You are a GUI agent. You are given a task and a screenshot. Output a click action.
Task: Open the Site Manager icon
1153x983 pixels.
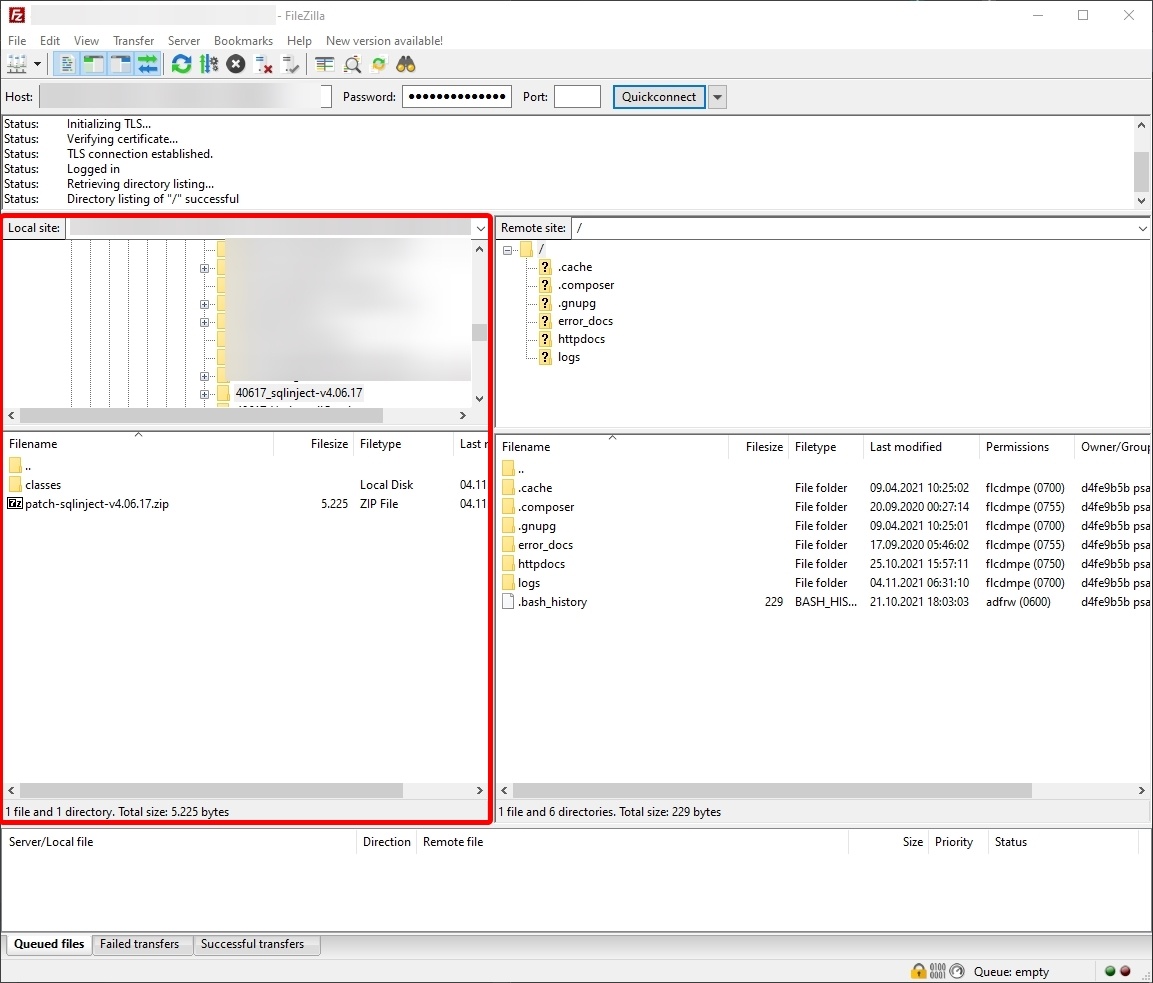click(x=18, y=64)
